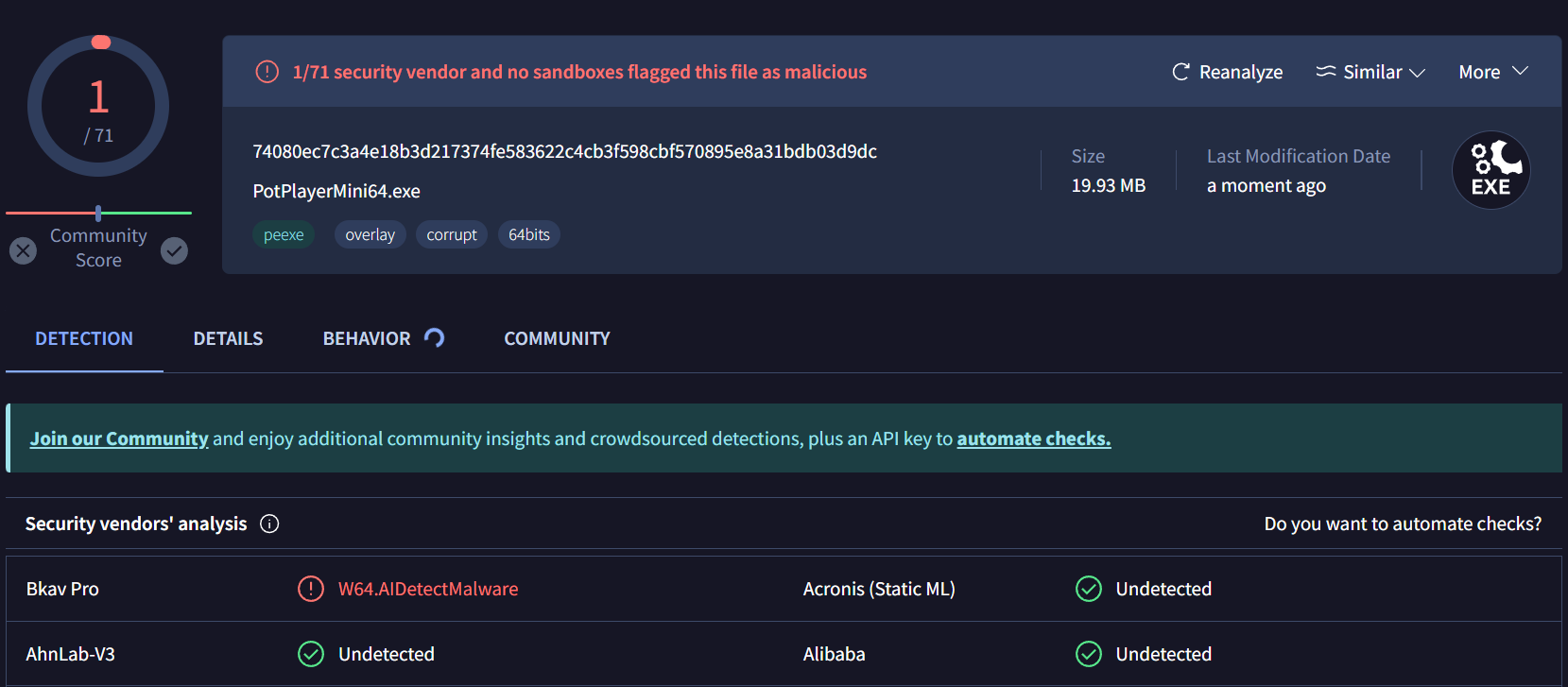Open the Similar approximate-equals icon
The height and width of the screenshot is (687, 1568).
(1326, 72)
